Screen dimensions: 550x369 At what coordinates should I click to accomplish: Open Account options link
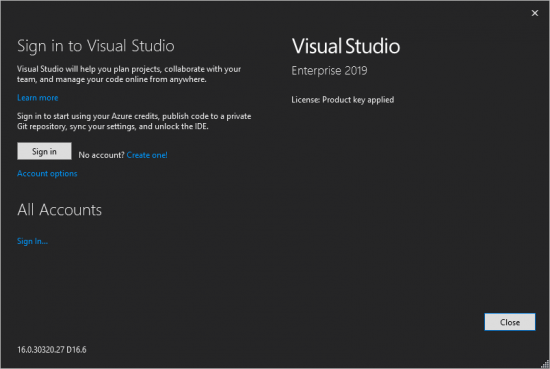[47, 174]
